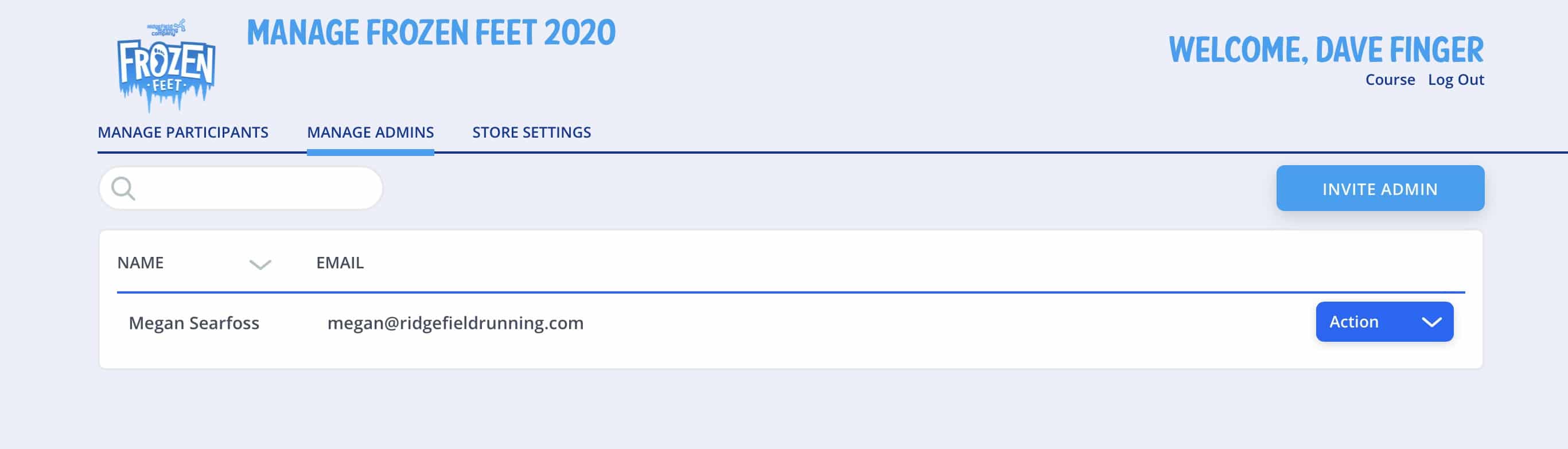Click the small Ridgefield Running Company emblem
This screenshot has height=449, width=1568.
[166, 29]
